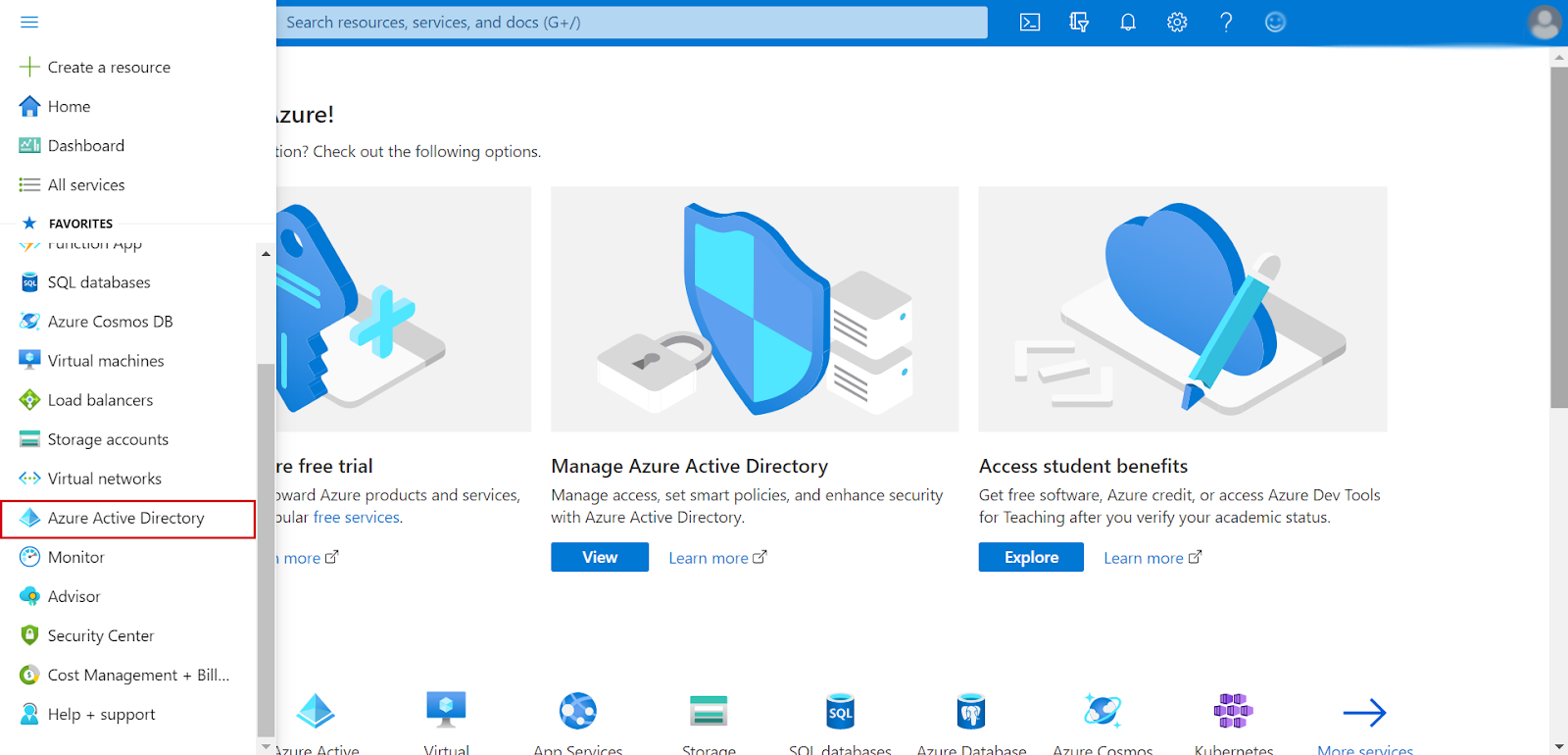
Task: Click the key illustration on the free trial card
Action: [404, 309]
